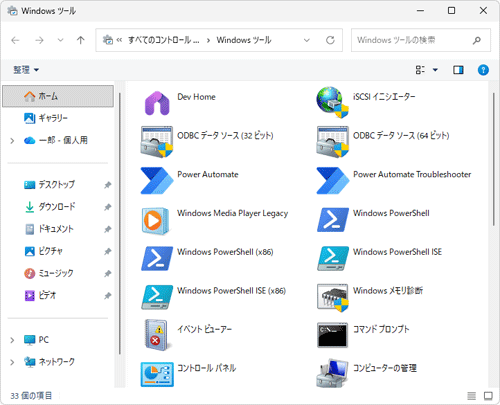Screen dimensions: 500x405
Task: Maximize the Windows ツール window
Action: click(451, 11)
